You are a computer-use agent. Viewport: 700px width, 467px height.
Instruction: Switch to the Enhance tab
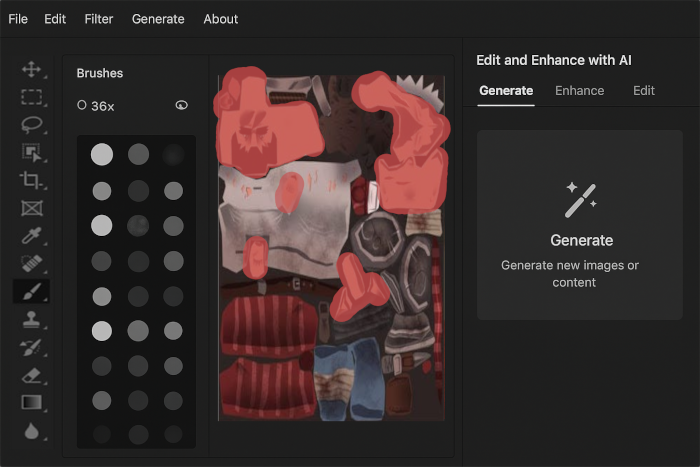click(x=579, y=91)
